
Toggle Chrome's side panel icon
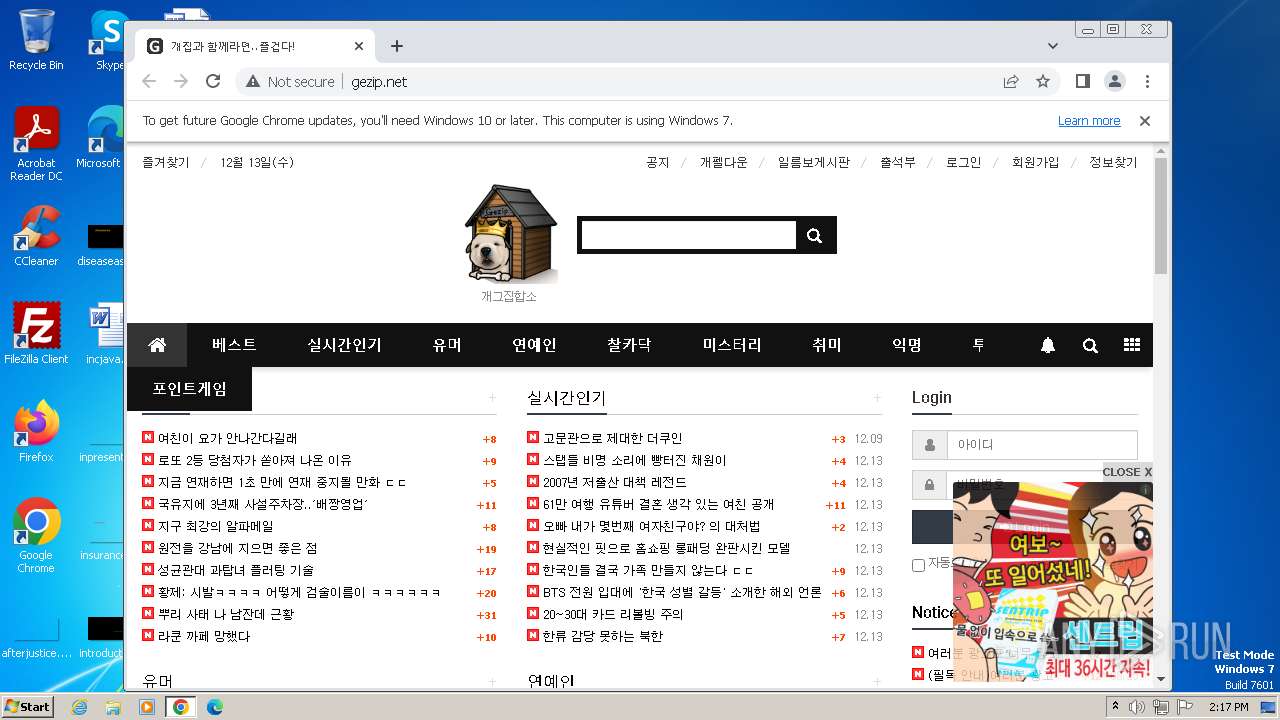click(1083, 81)
